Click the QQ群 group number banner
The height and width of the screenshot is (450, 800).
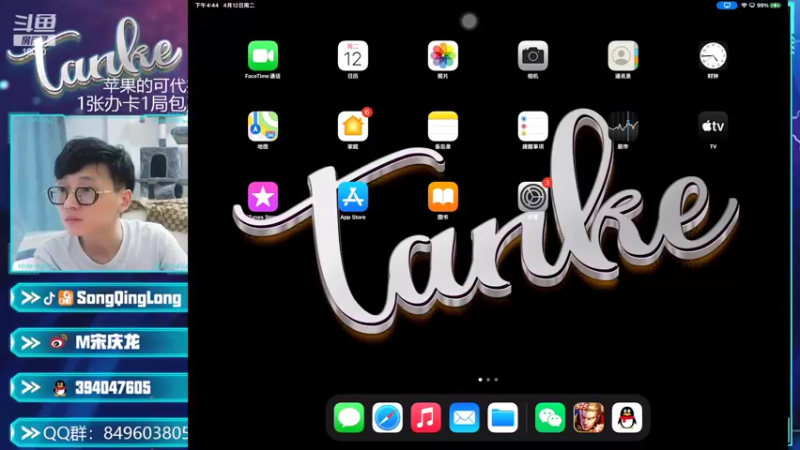coord(99,433)
